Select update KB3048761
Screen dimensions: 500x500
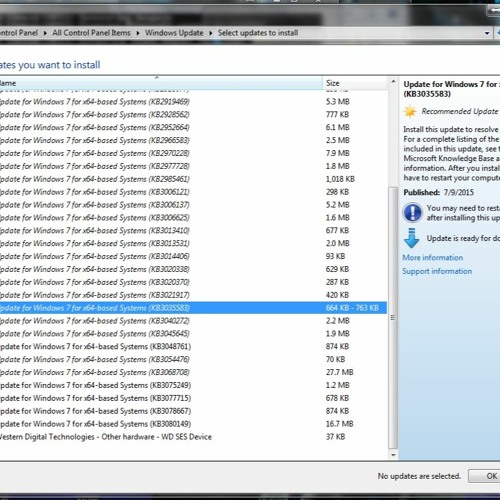tap(193, 347)
